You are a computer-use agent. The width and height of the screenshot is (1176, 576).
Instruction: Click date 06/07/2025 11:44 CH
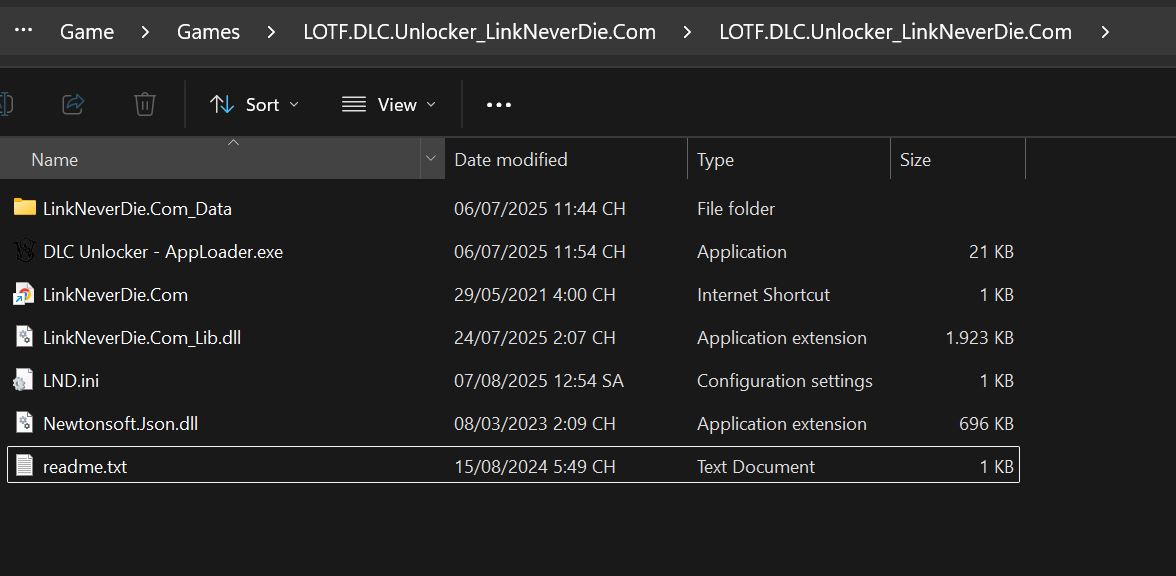point(540,208)
